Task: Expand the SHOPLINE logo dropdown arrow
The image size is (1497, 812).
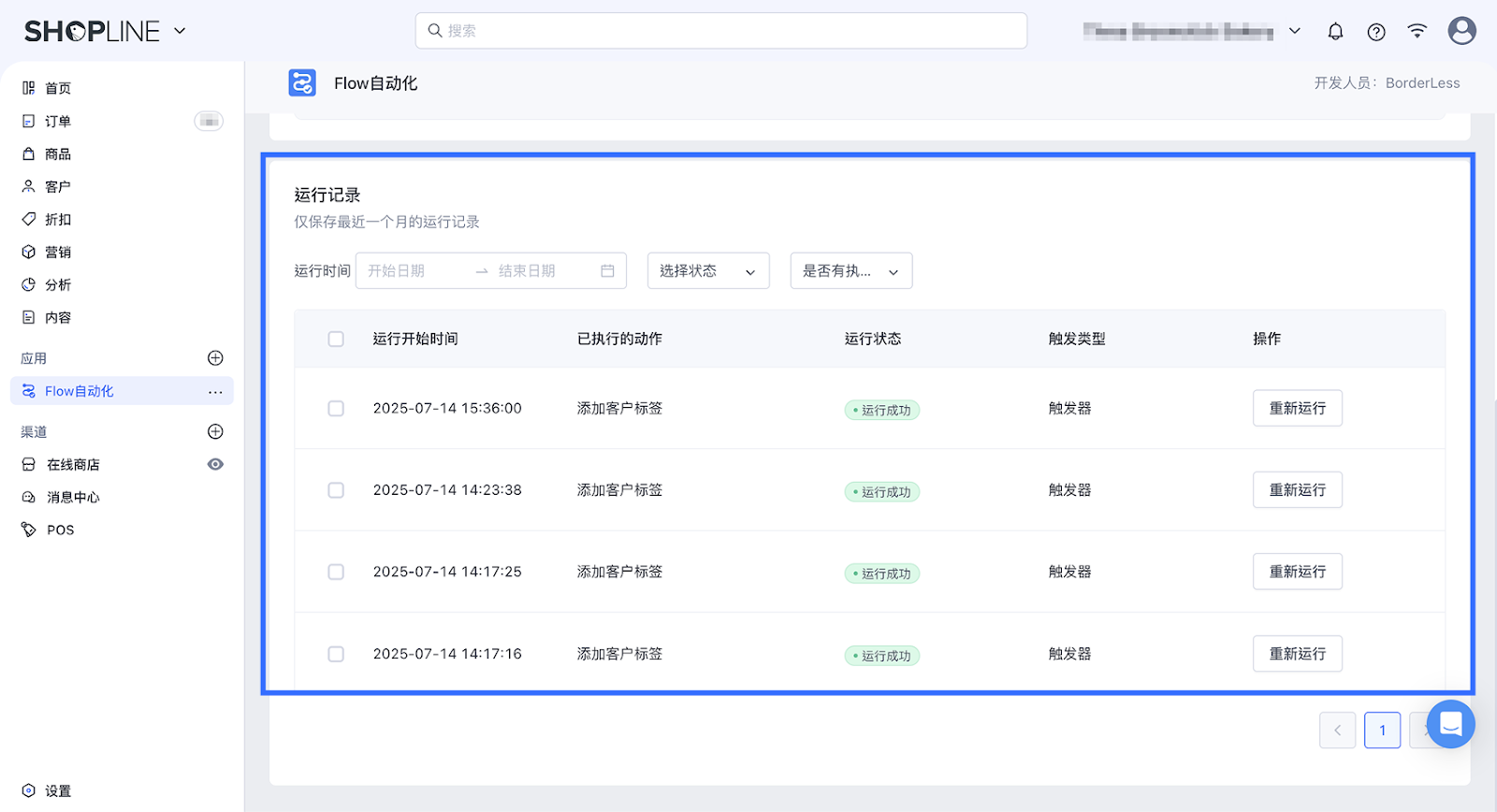Action: click(x=180, y=31)
